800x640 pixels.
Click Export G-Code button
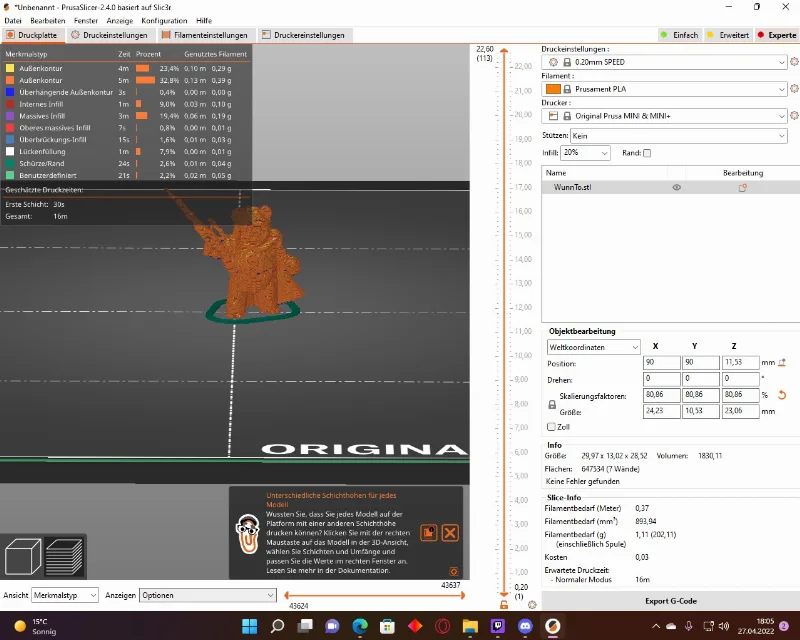click(670, 601)
